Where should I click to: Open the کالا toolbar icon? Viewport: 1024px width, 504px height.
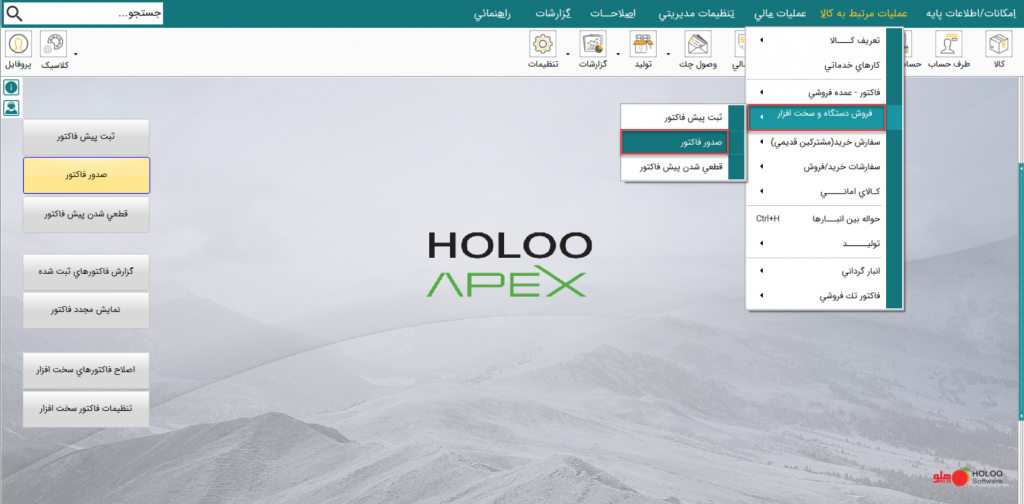[x=997, y=44]
